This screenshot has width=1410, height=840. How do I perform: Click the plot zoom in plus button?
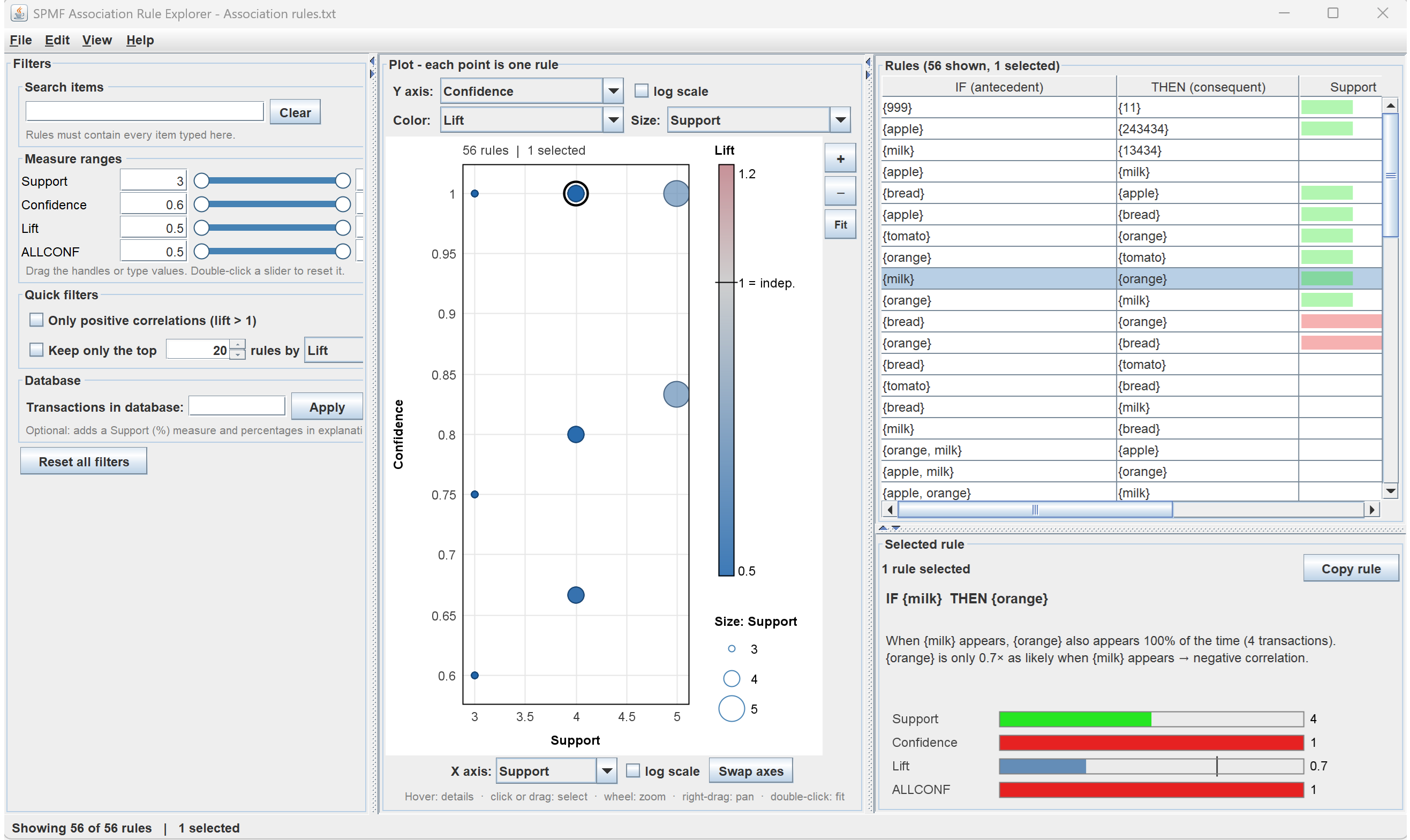[x=840, y=159]
